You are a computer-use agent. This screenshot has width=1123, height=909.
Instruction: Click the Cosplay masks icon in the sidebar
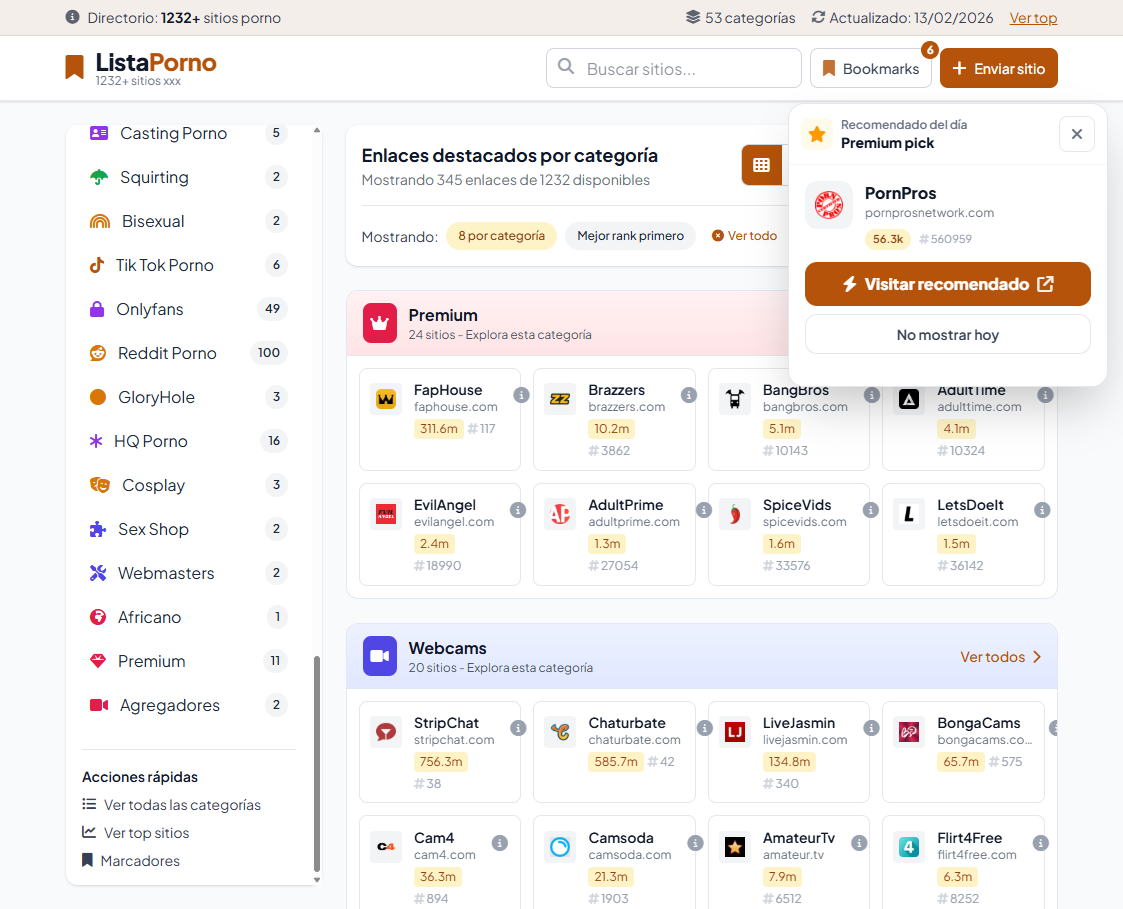(99, 485)
